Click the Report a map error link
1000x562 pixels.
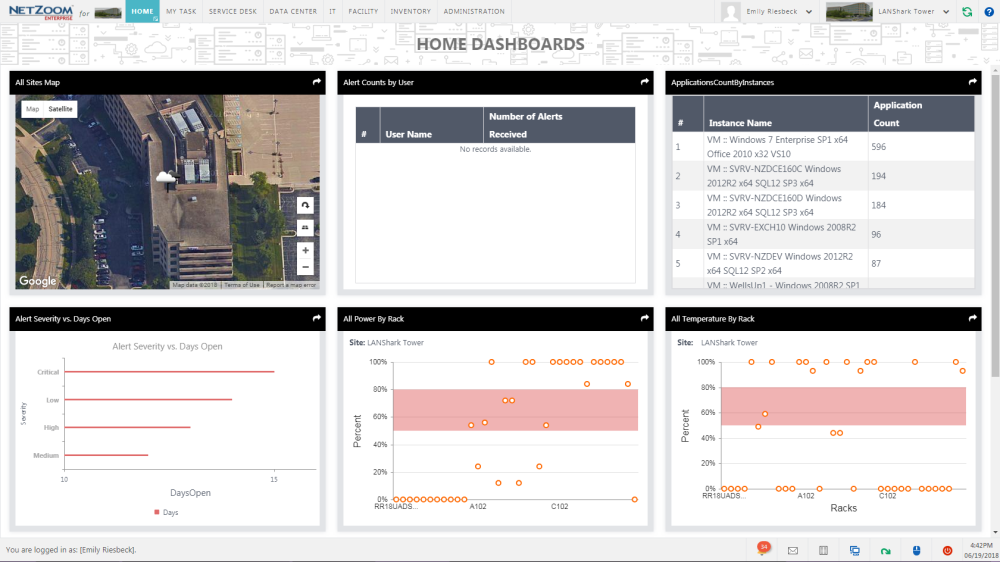pyautogui.click(x=291, y=285)
